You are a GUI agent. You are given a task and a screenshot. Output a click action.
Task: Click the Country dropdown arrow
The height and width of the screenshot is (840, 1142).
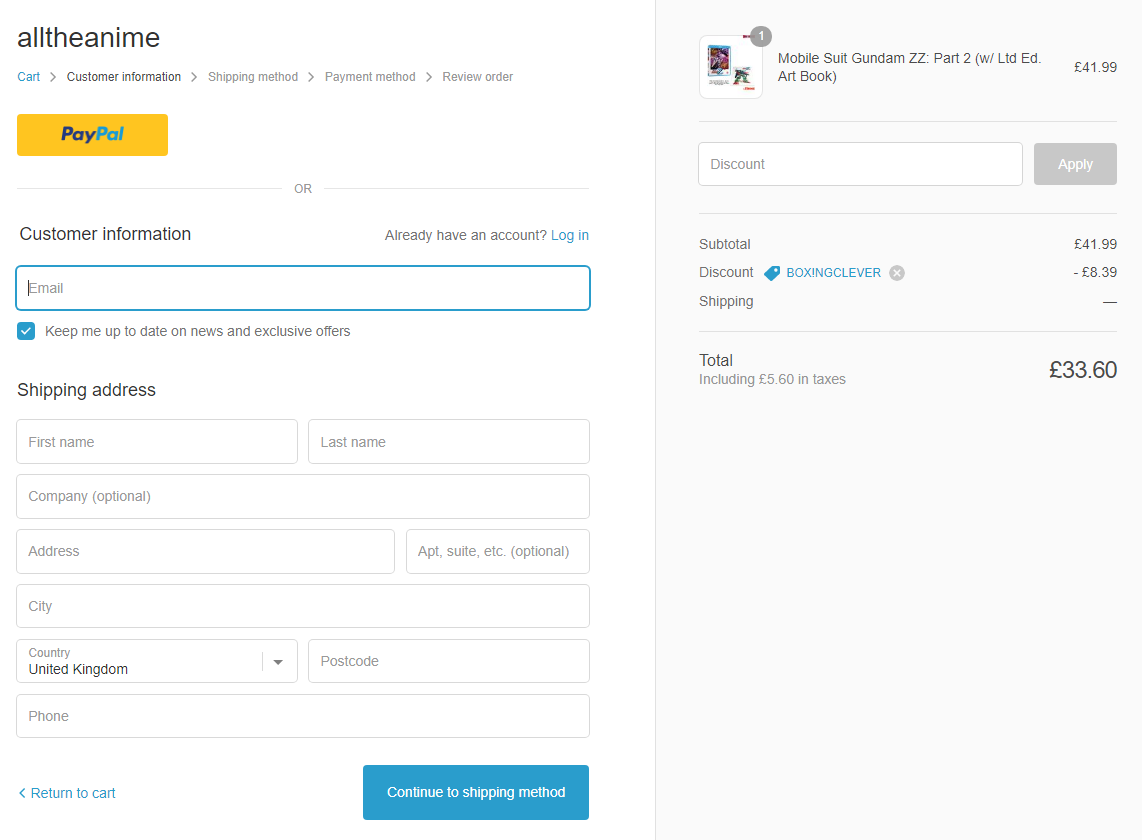point(279,662)
